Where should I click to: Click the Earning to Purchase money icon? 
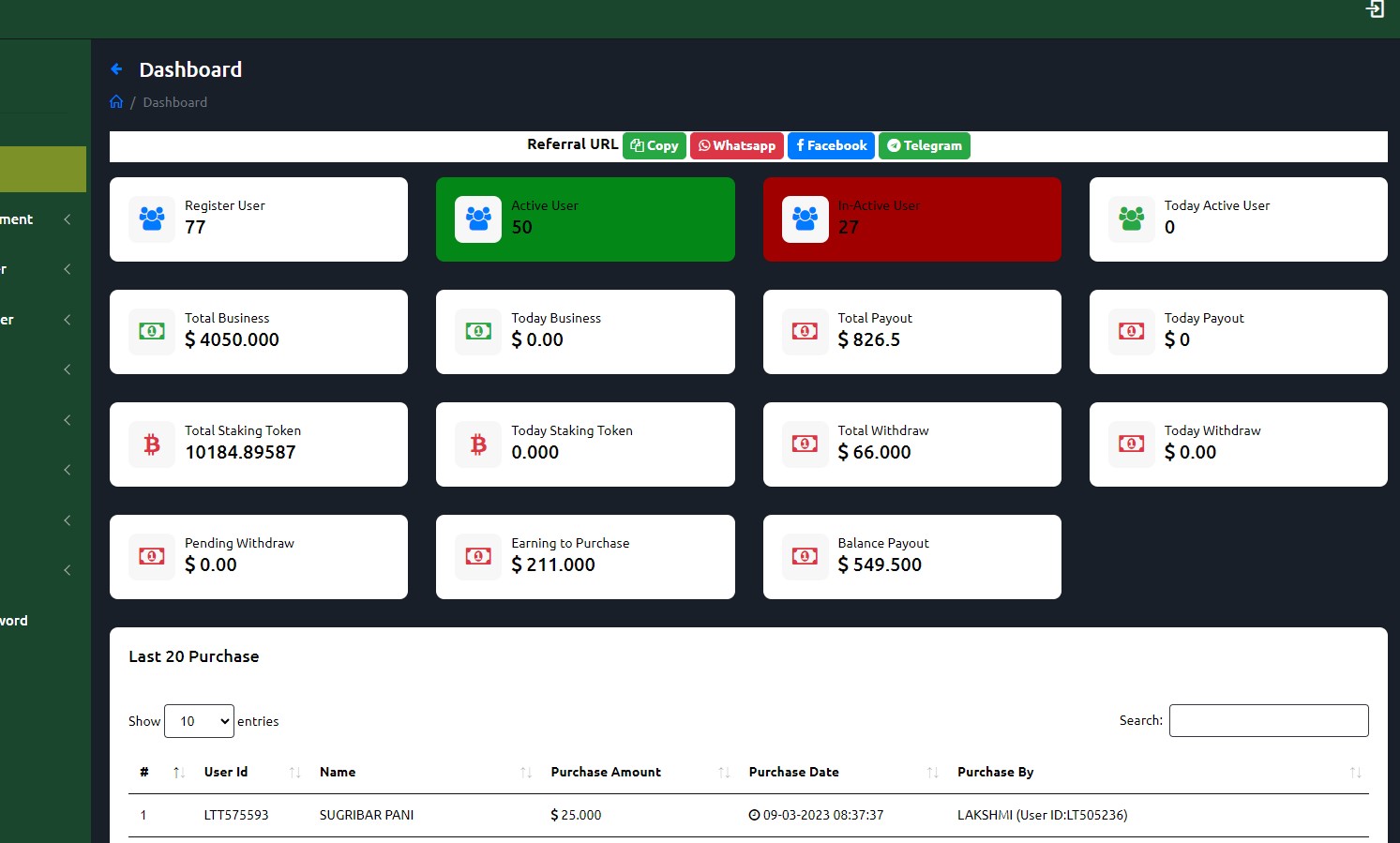tap(478, 557)
